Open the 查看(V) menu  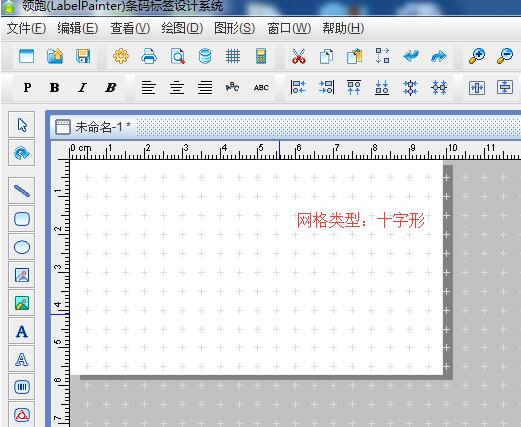[130, 28]
